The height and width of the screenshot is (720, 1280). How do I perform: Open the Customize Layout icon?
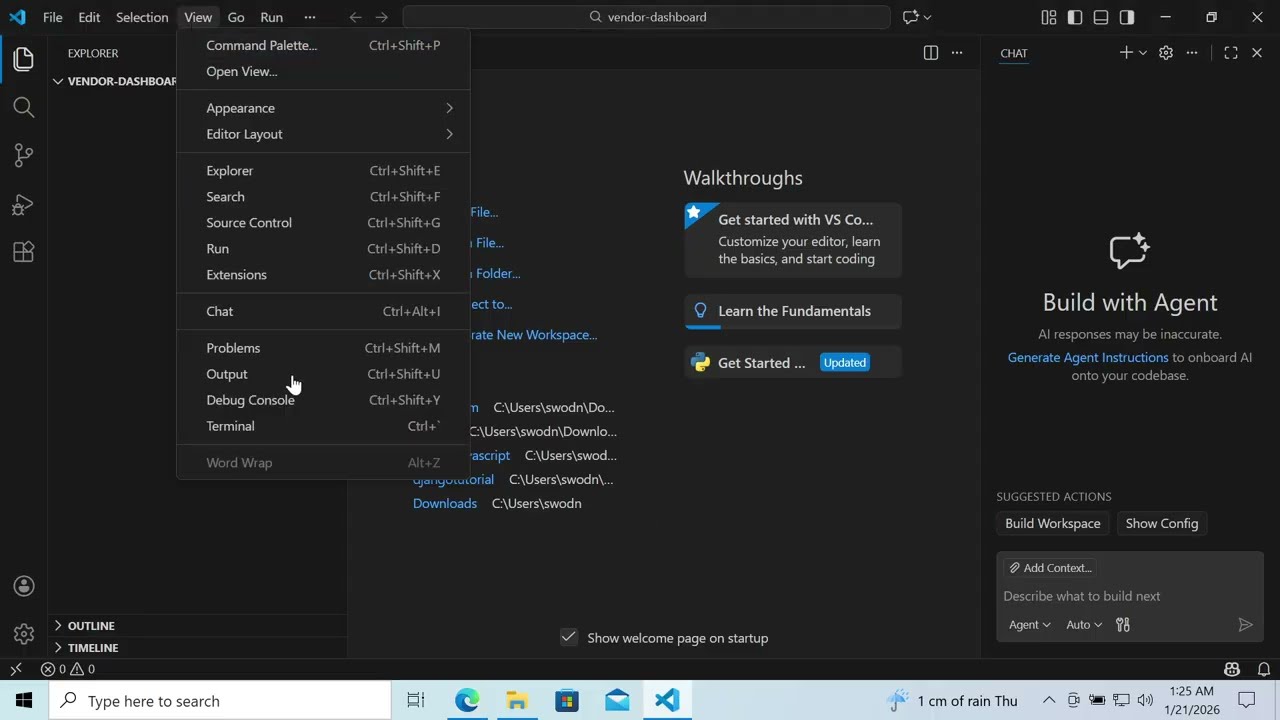tap(1048, 17)
